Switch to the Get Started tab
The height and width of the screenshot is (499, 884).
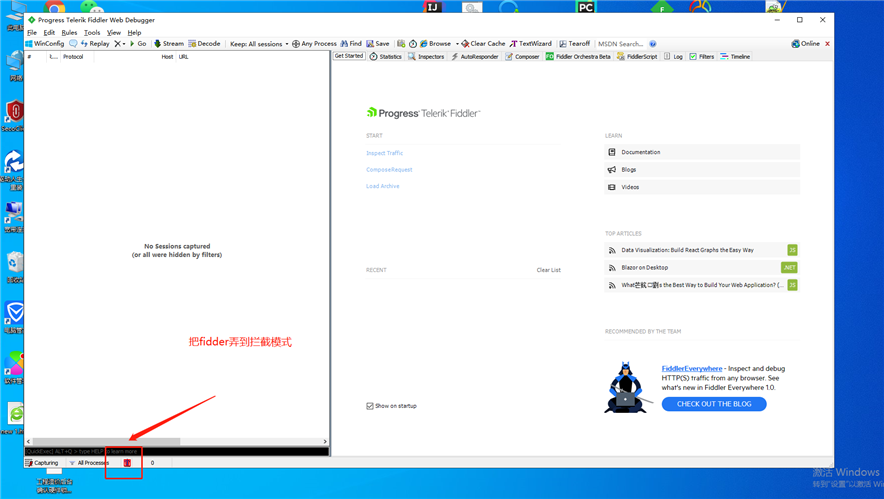coord(349,56)
